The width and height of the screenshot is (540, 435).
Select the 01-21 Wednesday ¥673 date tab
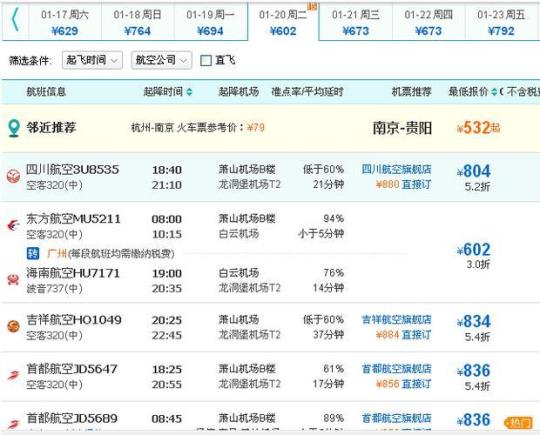[356, 22]
